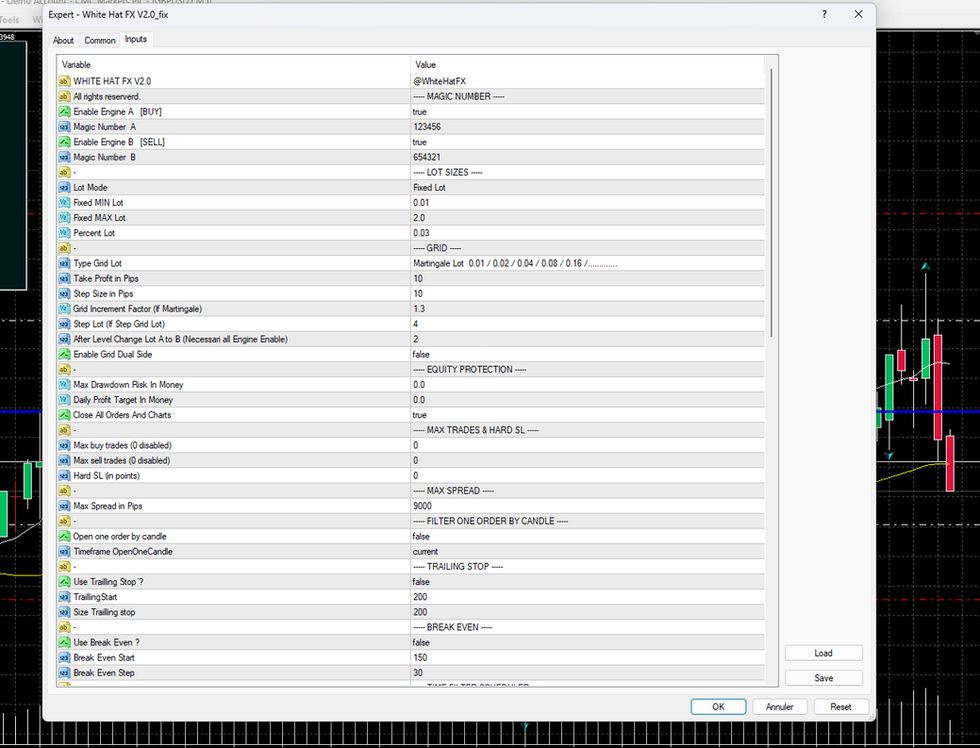Click the icon beside Max Spread in Pips
Viewport: 980px width, 748px height.
coord(64,506)
